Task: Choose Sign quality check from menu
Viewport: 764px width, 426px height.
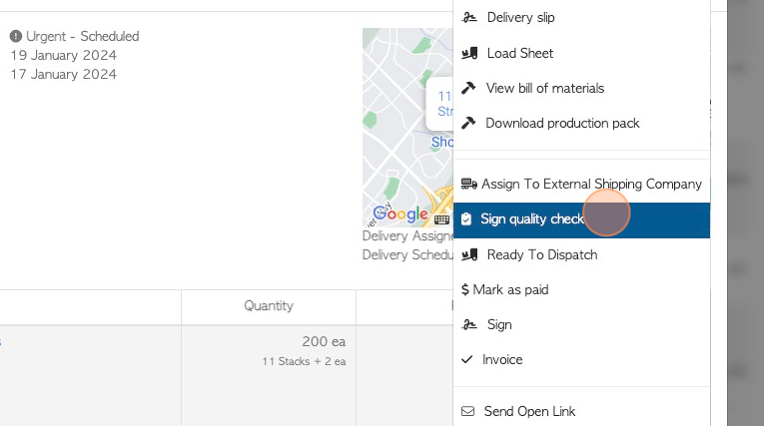Action: [532, 219]
